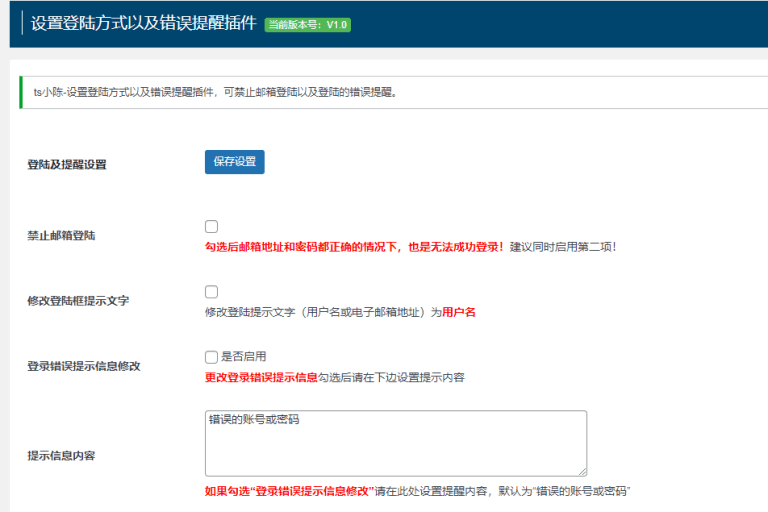
Task: Toggle the 是否启用 checkbox
Action: click(x=212, y=357)
